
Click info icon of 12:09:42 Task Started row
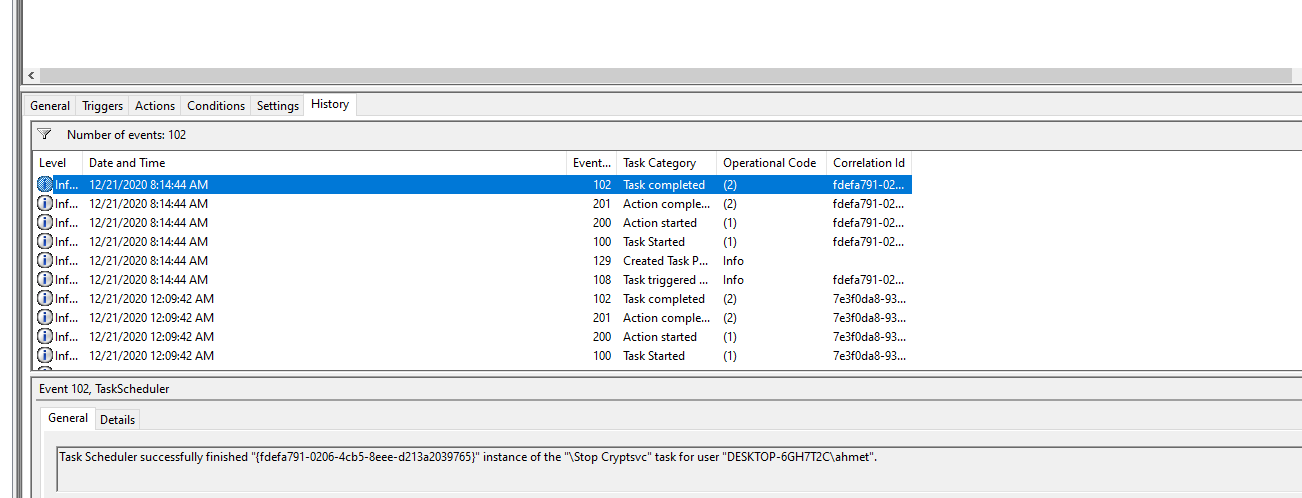(x=45, y=356)
